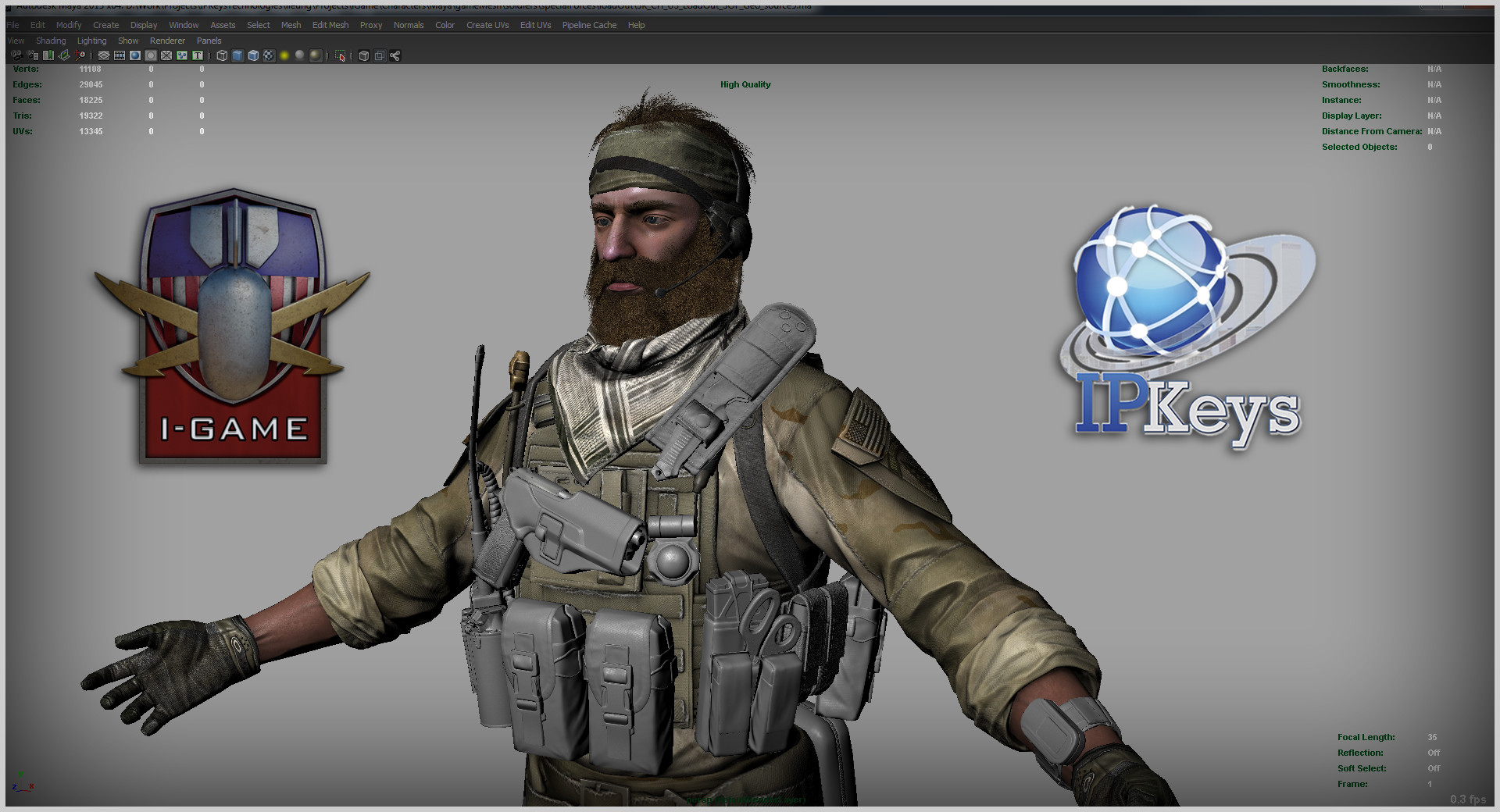The width and height of the screenshot is (1500, 812).
Task: Enable textured display mode icon
Action: (x=268, y=55)
